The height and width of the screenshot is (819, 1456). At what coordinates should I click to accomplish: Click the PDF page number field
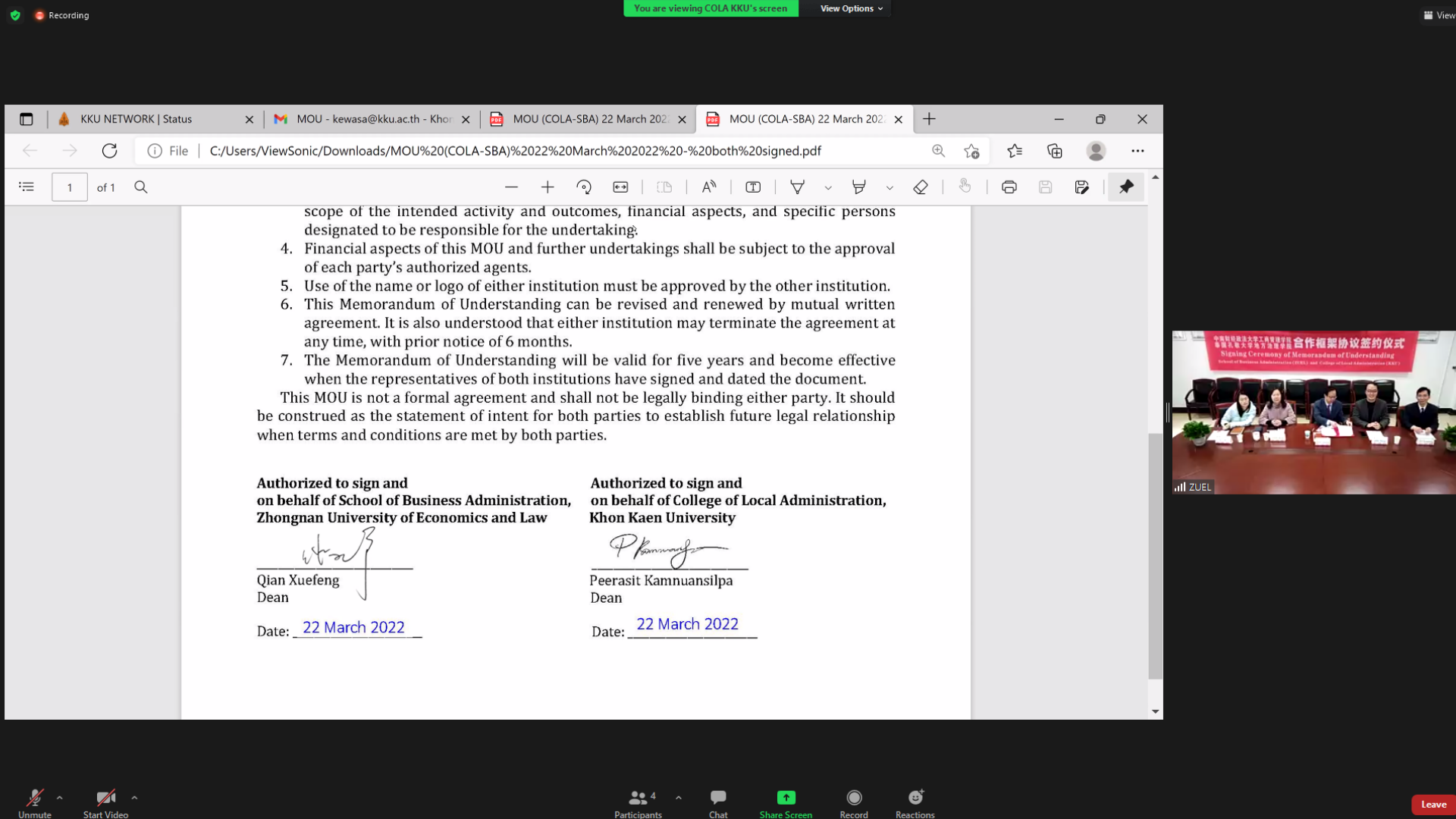(69, 187)
